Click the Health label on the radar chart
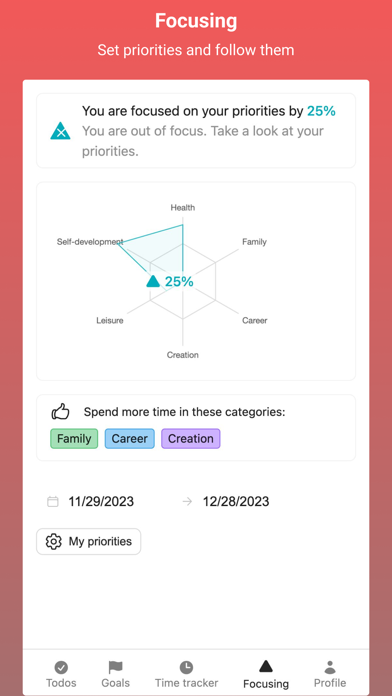The height and width of the screenshot is (696, 392). (x=182, y=207)
